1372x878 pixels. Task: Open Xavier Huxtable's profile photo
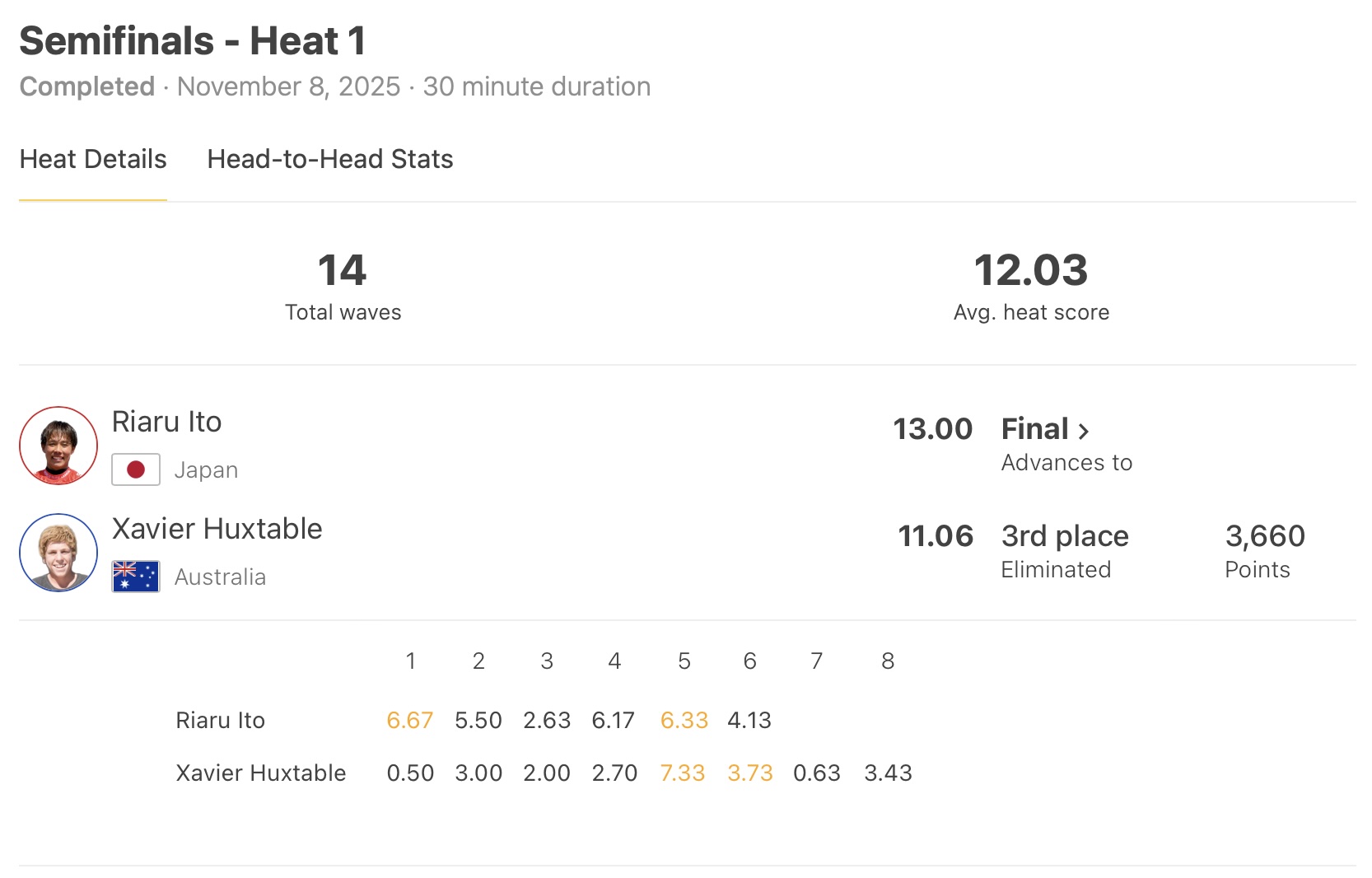tap(58, 553)
